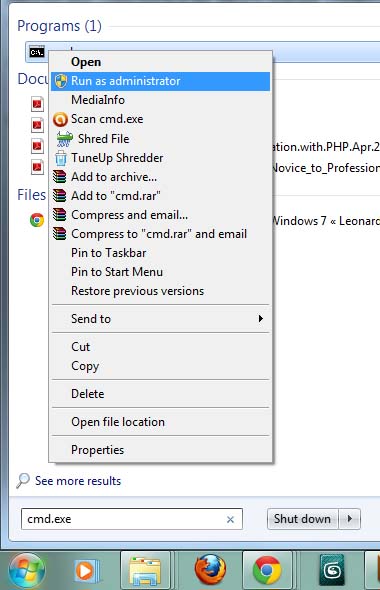Click the Programs (1) group header
Screen dimensions: 380x590
[59, 26]
